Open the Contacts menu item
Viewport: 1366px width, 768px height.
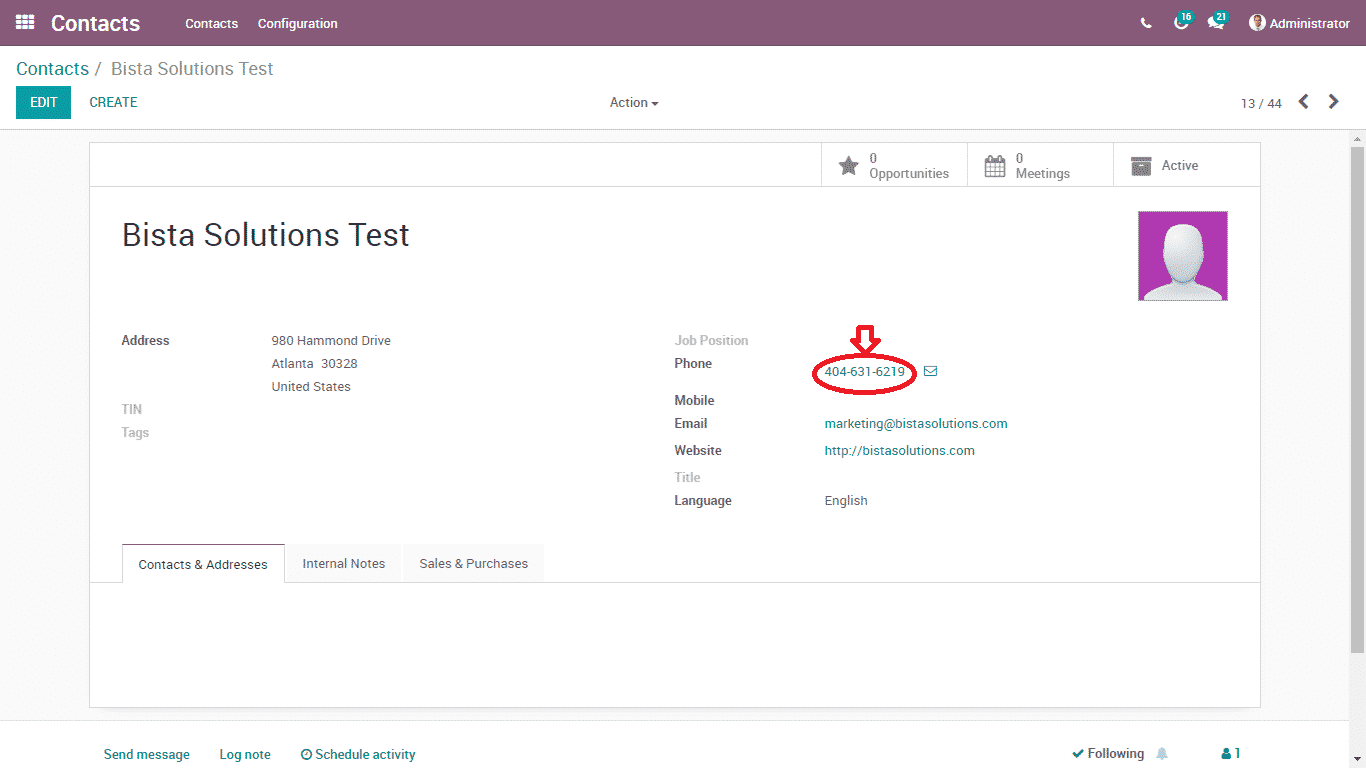[212, 23]
